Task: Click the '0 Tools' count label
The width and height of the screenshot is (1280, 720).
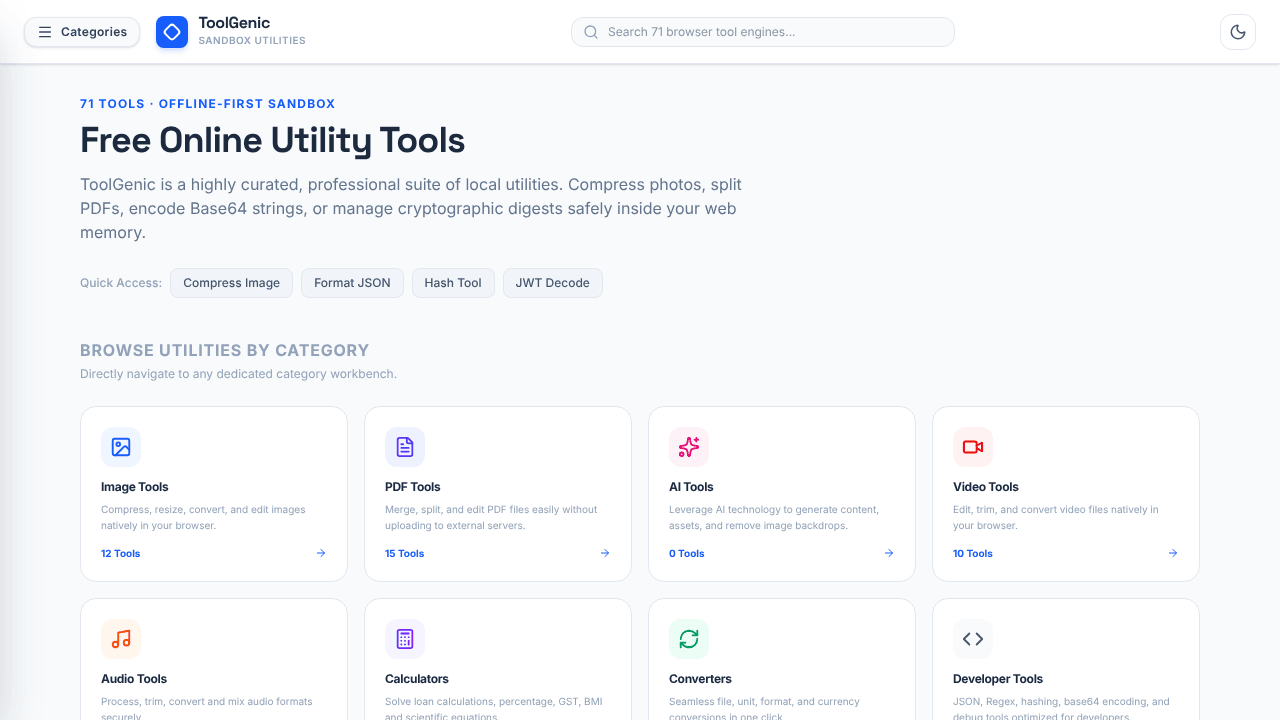Action: 687,553
